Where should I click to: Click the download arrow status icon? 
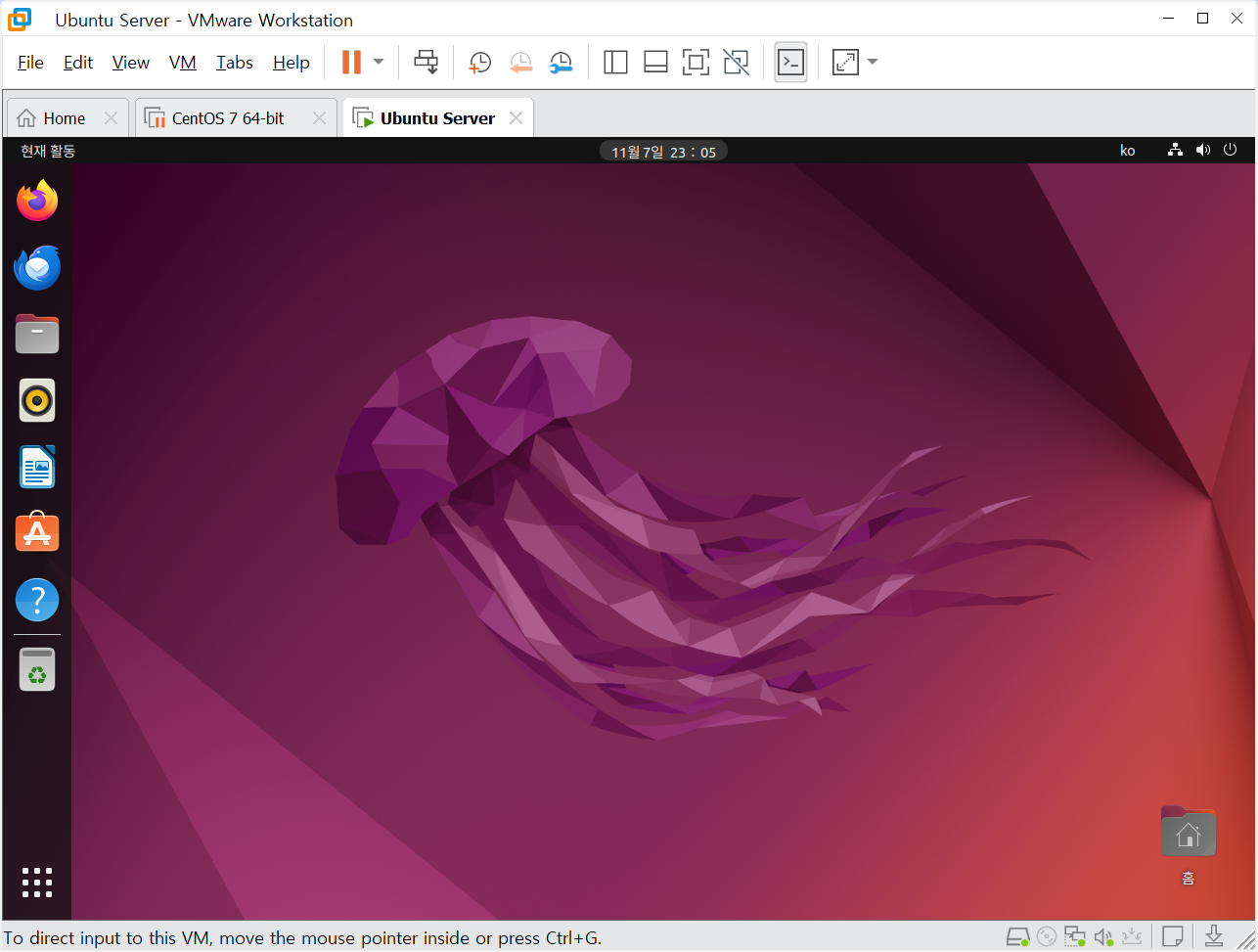[1213, 935]
